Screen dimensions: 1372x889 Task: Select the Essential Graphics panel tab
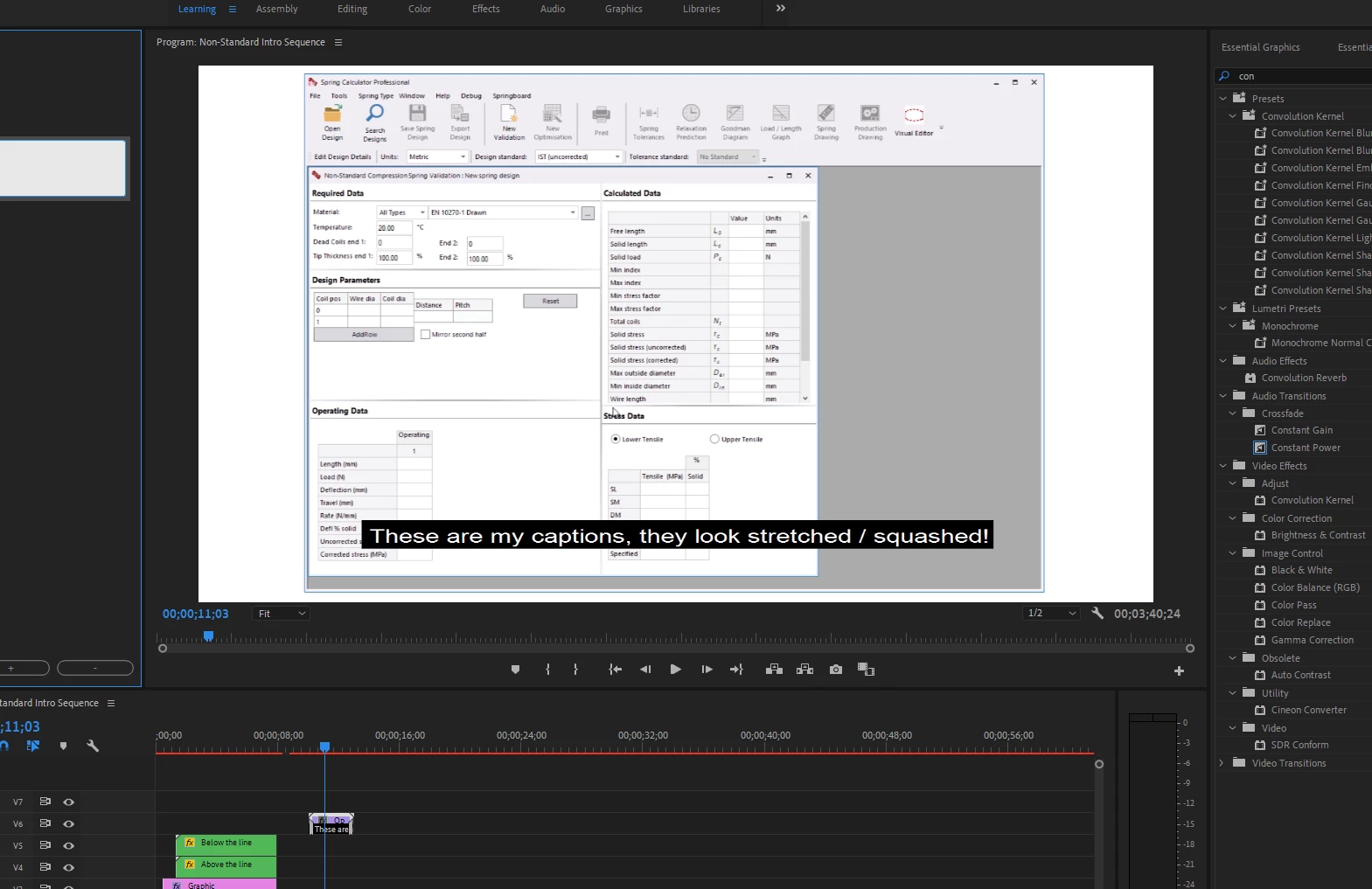pyautogui.click(x=1260, y=47)
